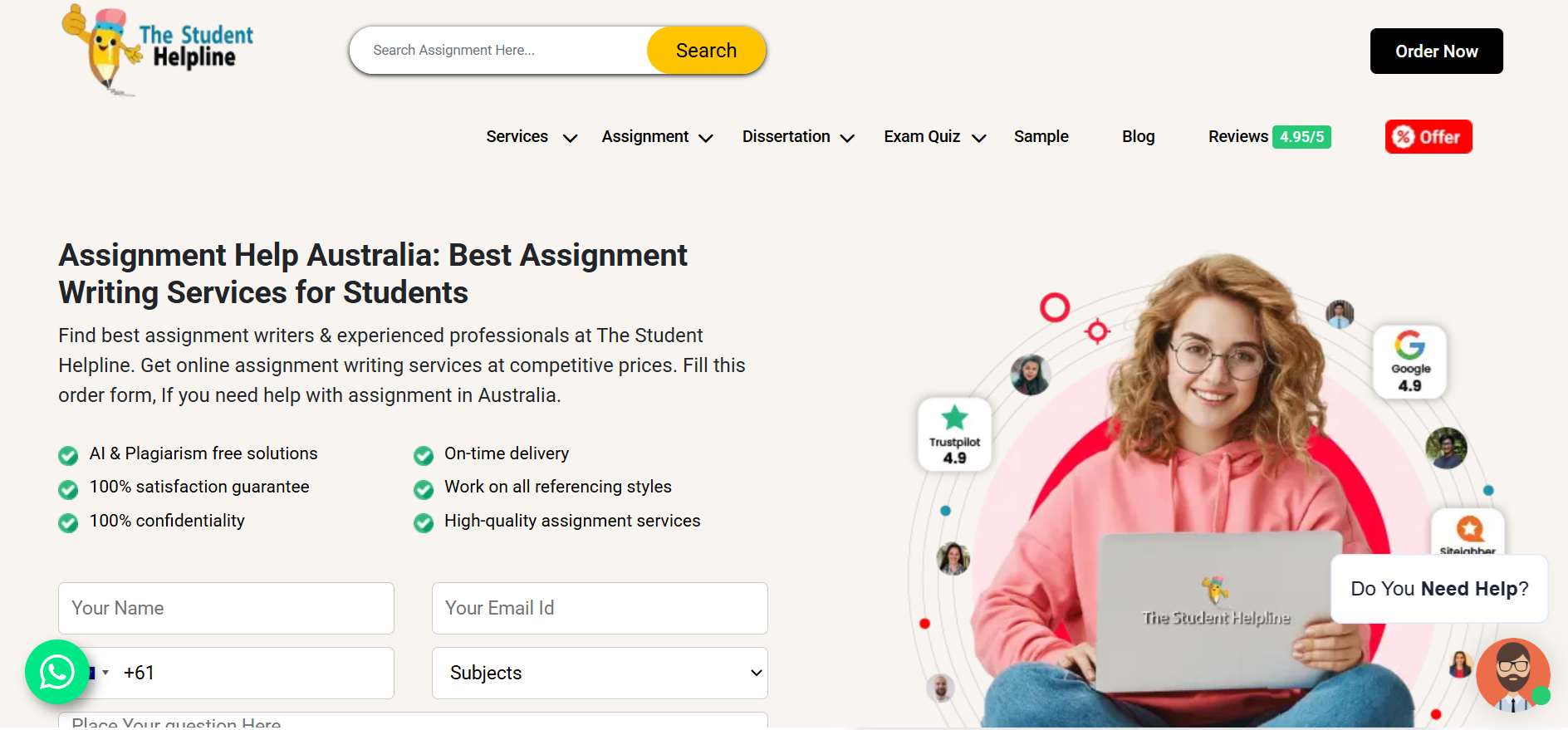Click check icon beside AI & Plagiarism free solutions
This screenshot has width=1568, height=730.
(68, 455)
